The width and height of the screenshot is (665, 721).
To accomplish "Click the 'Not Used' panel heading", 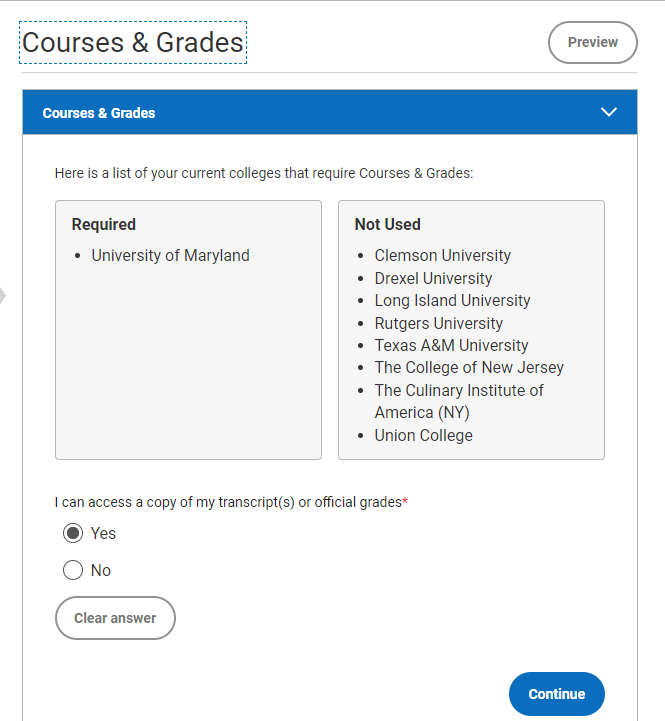I will (387, 224).
